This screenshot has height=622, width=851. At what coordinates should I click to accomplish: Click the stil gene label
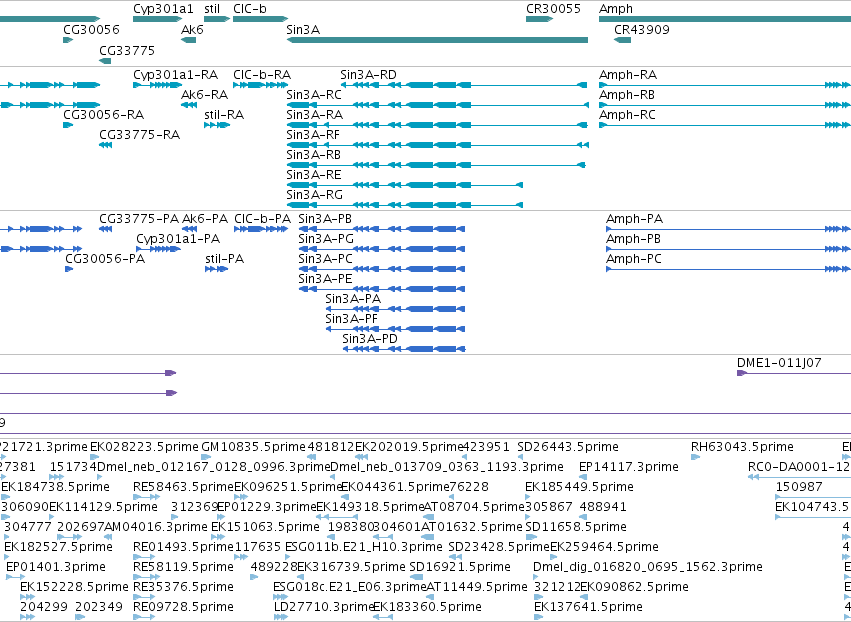tap(212, 9)
